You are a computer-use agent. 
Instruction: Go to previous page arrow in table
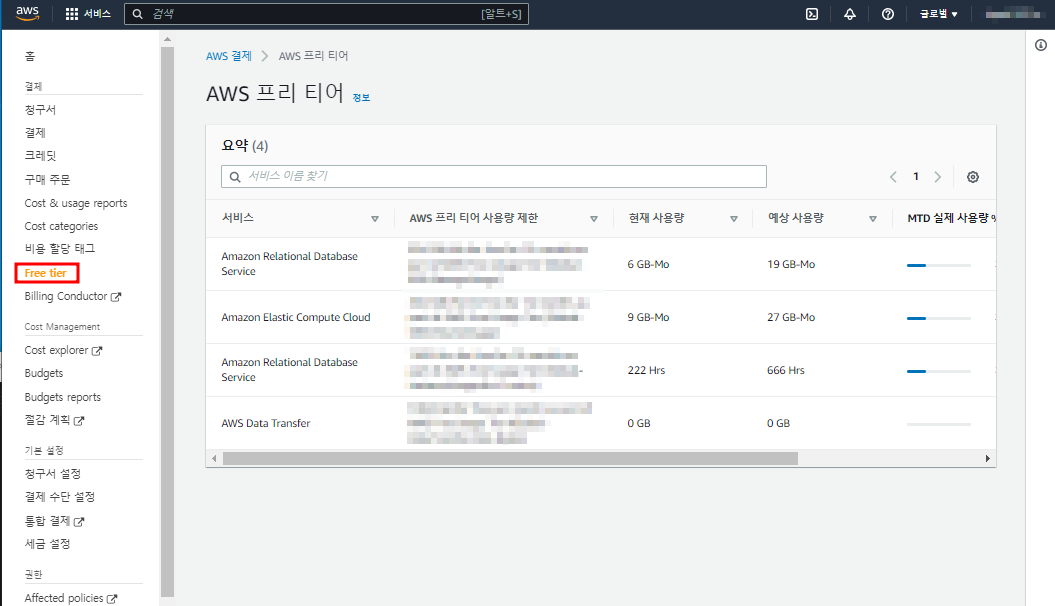click(x=894, y=177)
